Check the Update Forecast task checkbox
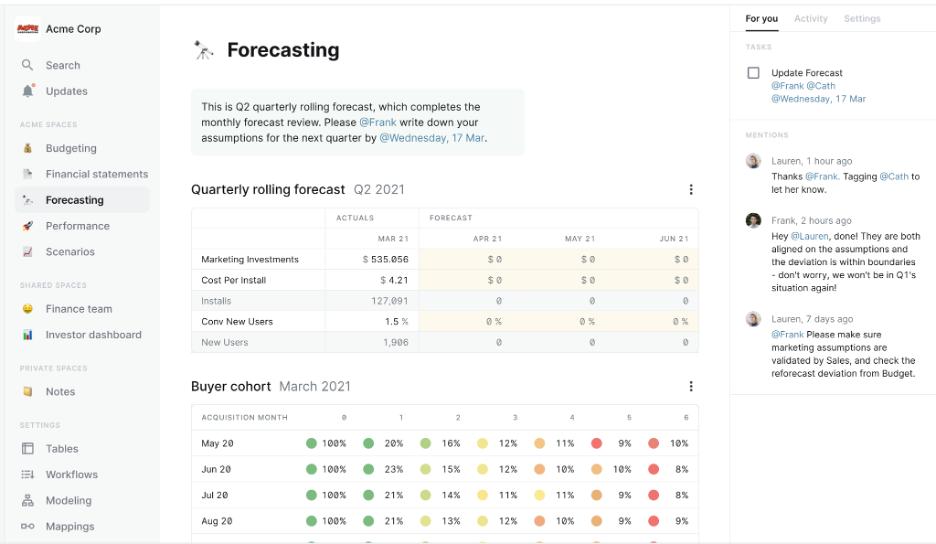 pos(753,73)
